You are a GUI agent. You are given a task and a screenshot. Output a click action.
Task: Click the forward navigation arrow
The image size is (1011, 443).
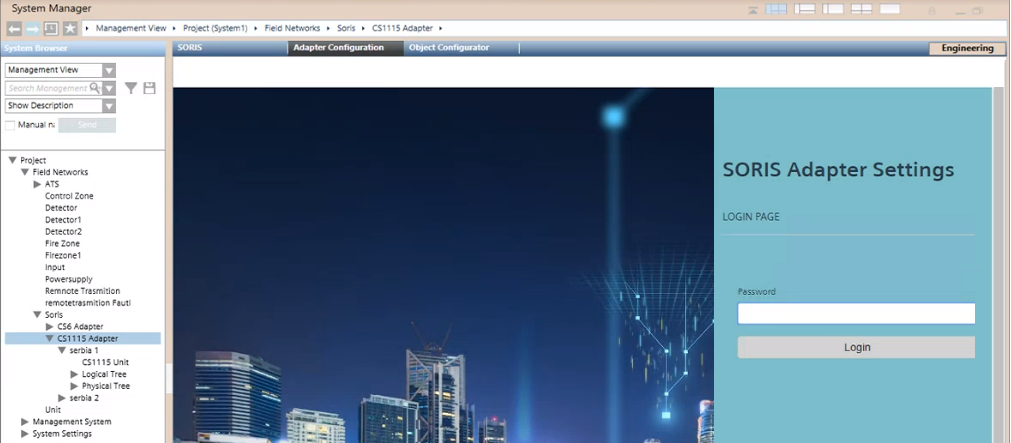(x=32, y=28)
